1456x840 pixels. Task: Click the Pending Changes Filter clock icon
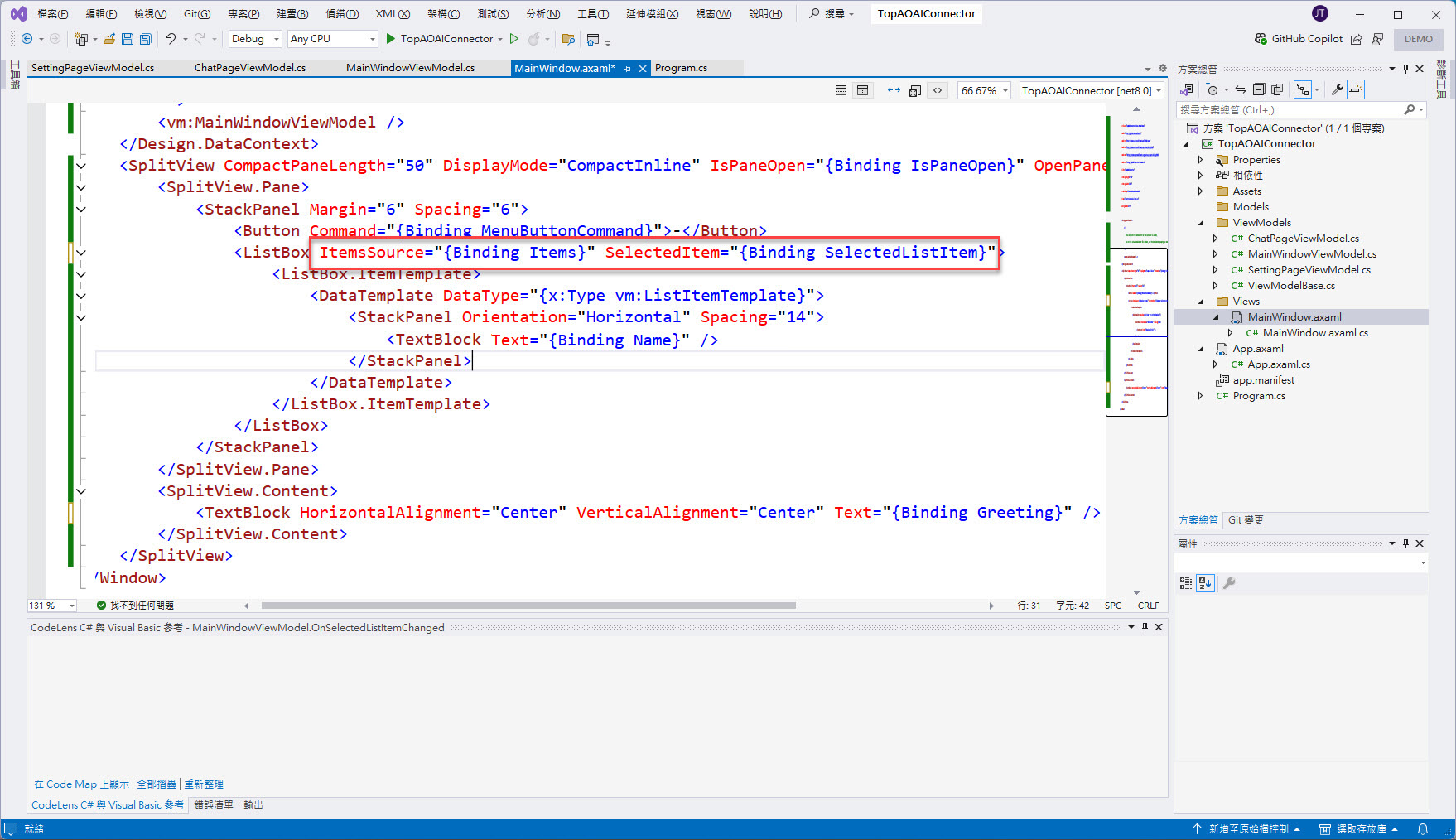tap(1213, 89)
